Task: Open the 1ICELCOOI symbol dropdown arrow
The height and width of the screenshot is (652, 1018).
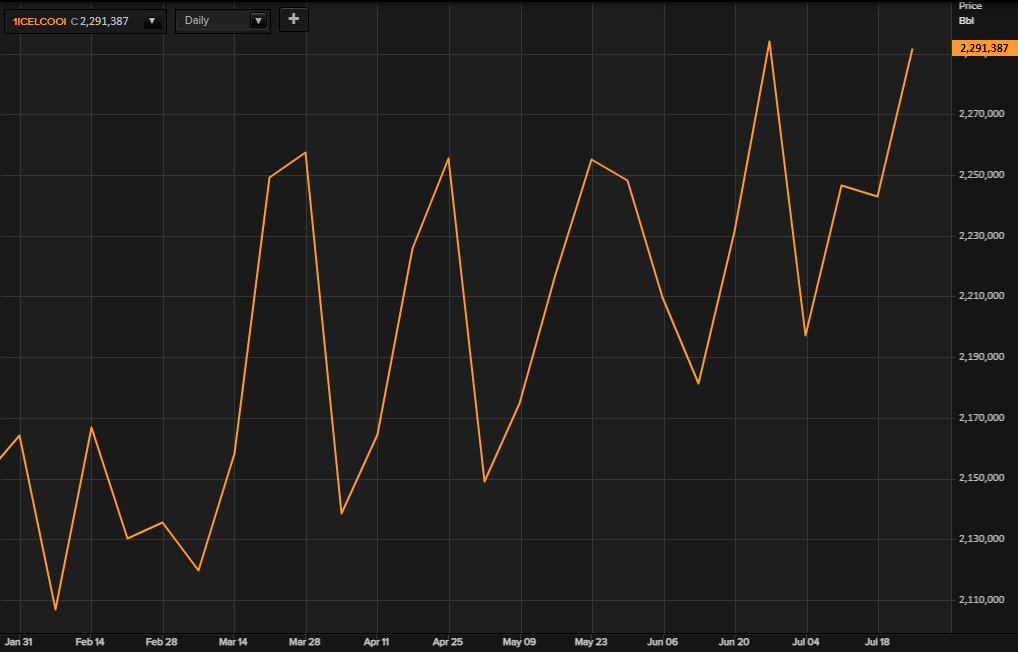Action: [152, 21]
